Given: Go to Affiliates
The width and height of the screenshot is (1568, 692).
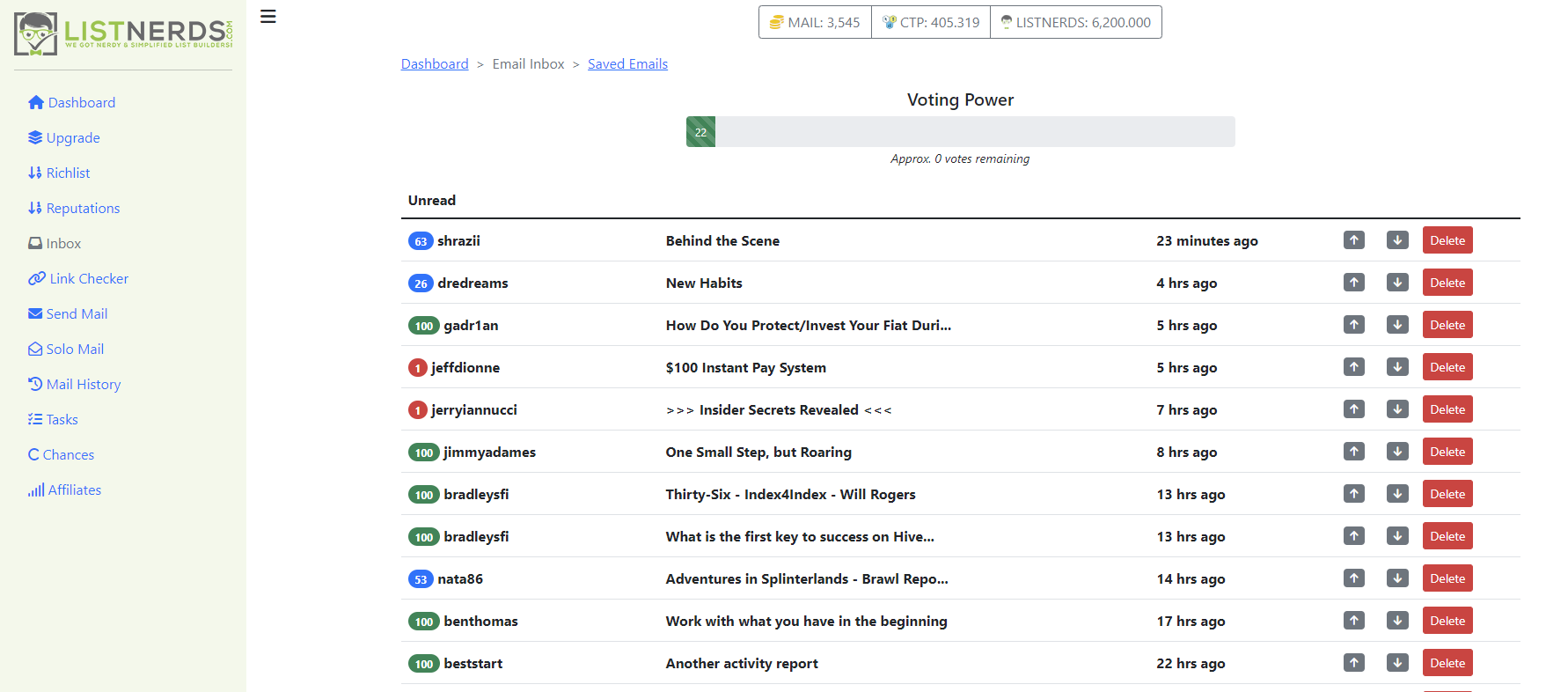Looking at the screenshot, I should [x=64, y=490].
